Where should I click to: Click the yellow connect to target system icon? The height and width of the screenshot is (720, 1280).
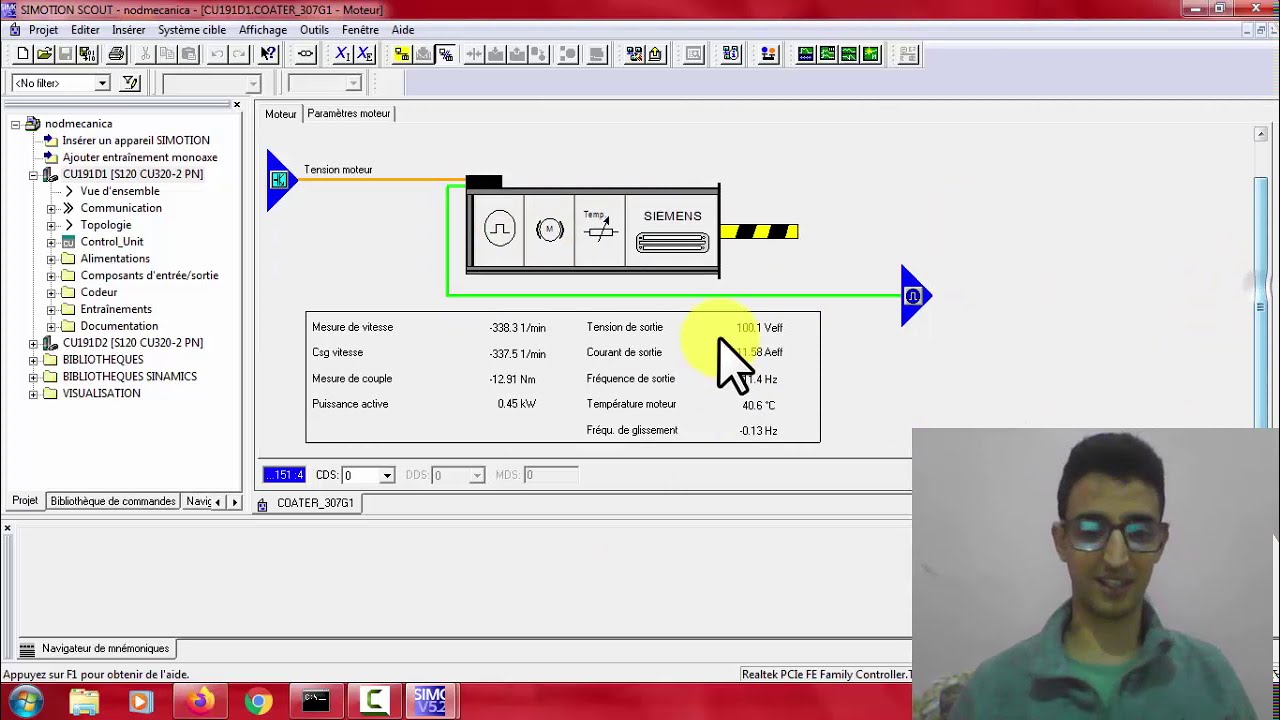pyautogui.click(x=402, y=54)
